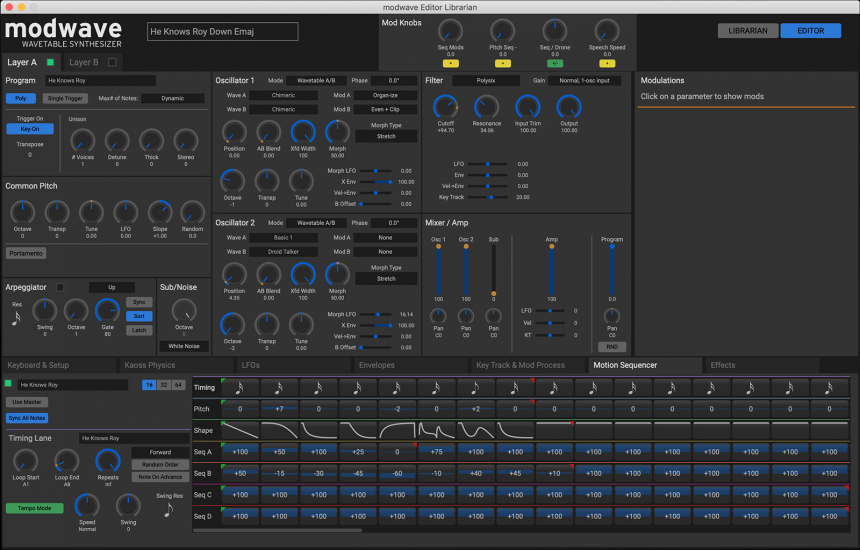The height and width of the screenshot is (550, 860).
Task: Click the EDITOR button
Action: (x=811, y=31)
